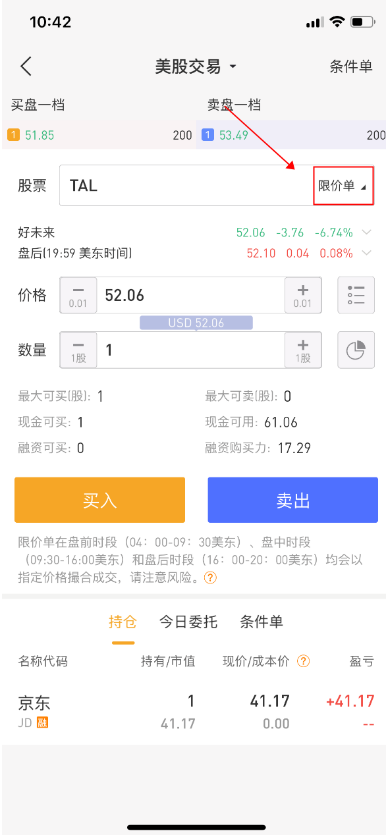Tap the help icon next to 现价/成本价

[x=303, y=661]
